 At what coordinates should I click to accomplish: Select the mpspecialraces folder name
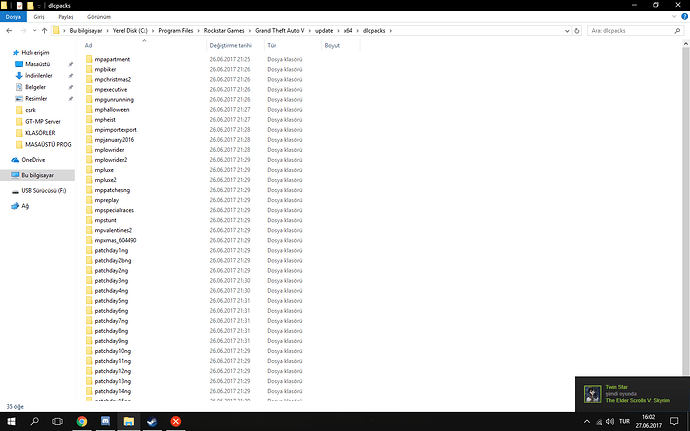click(114, 210)
